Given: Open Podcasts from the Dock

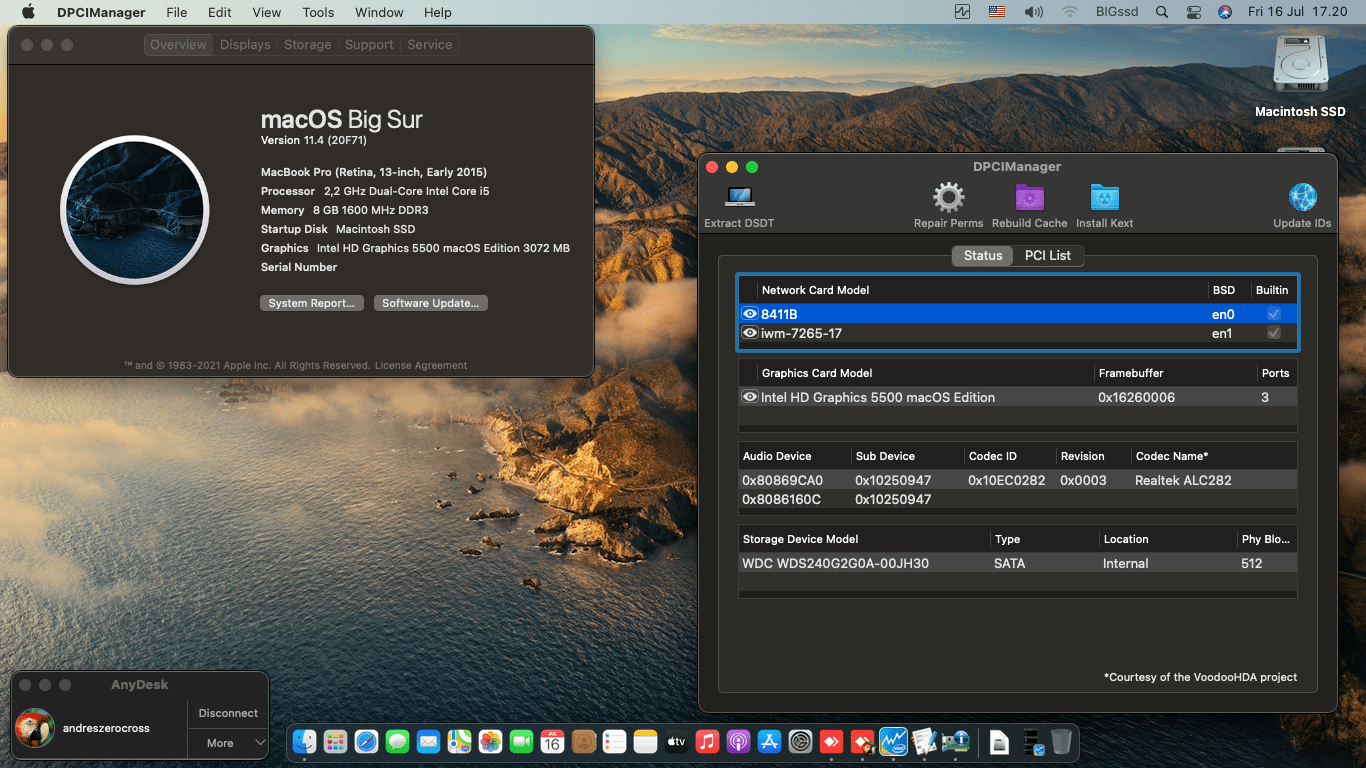Looking at the screenshot, I should point(738,741).
